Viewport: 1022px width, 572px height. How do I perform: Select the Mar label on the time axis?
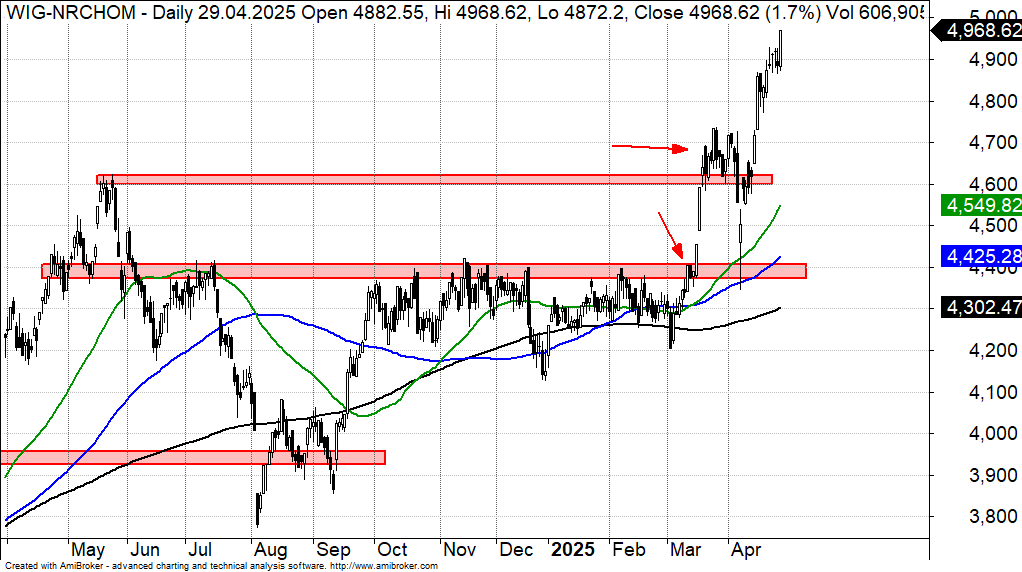[x=686, y=550]
